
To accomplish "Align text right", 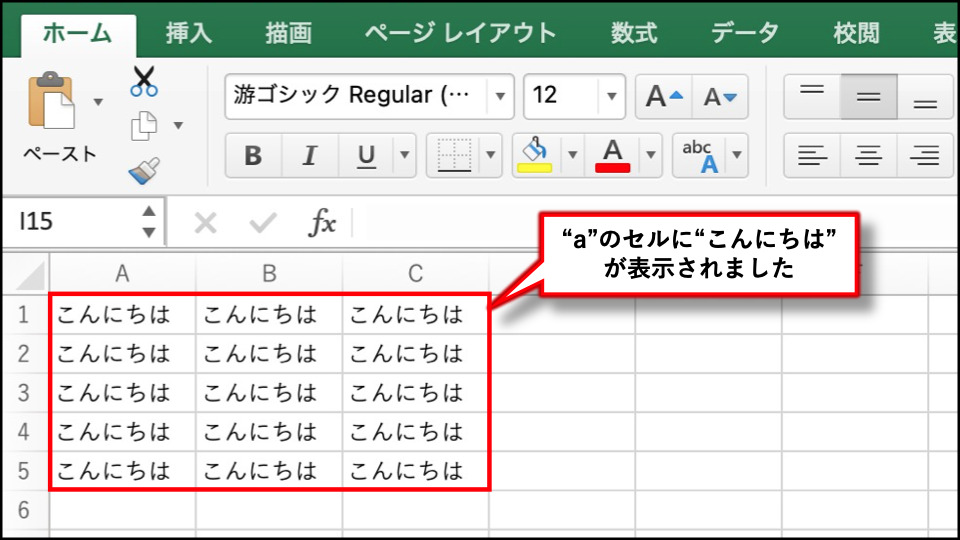I will coord(924,156).
